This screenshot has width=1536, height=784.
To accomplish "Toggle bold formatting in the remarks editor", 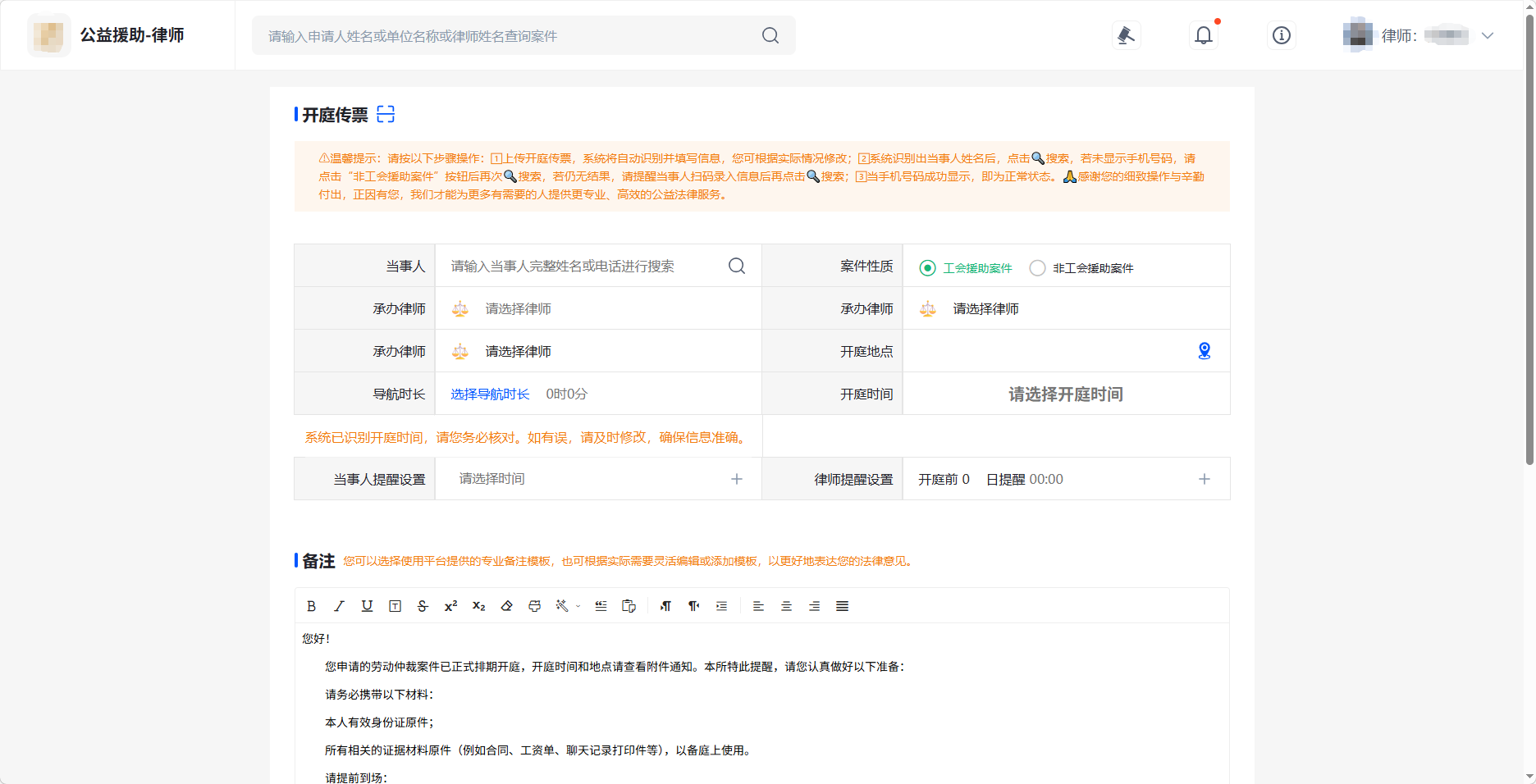I will pyautogui.click(x=311, y=606).
